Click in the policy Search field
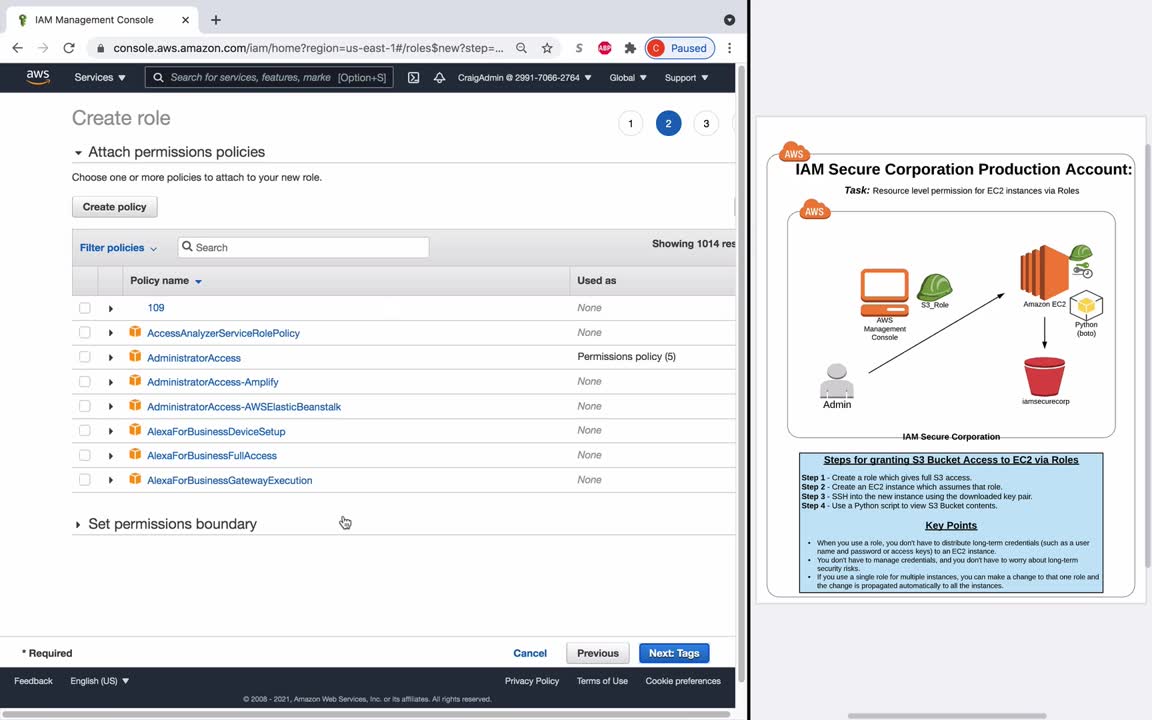The height and width of the screenshot is (720, 1152). click(303, 248)
